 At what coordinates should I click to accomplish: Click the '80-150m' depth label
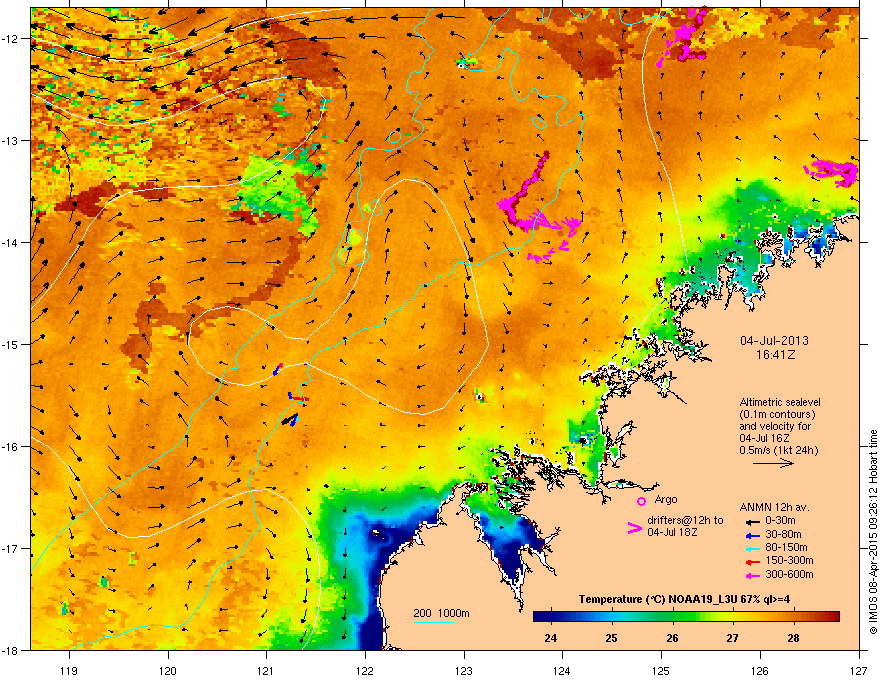(786, 548)
